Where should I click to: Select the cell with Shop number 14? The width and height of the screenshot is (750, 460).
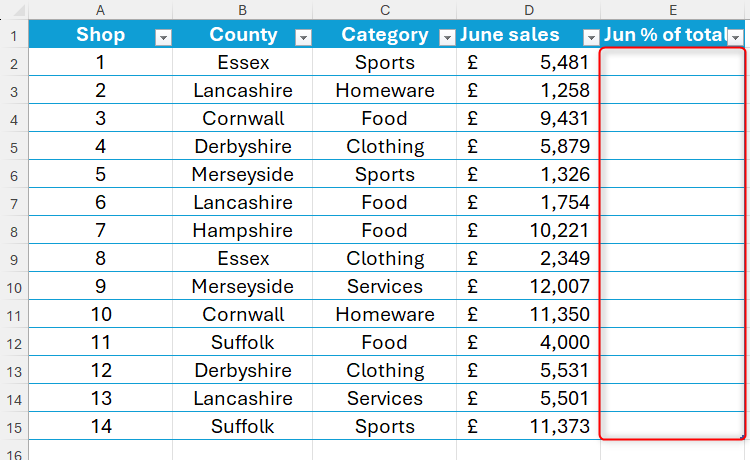tap(100, 426)
